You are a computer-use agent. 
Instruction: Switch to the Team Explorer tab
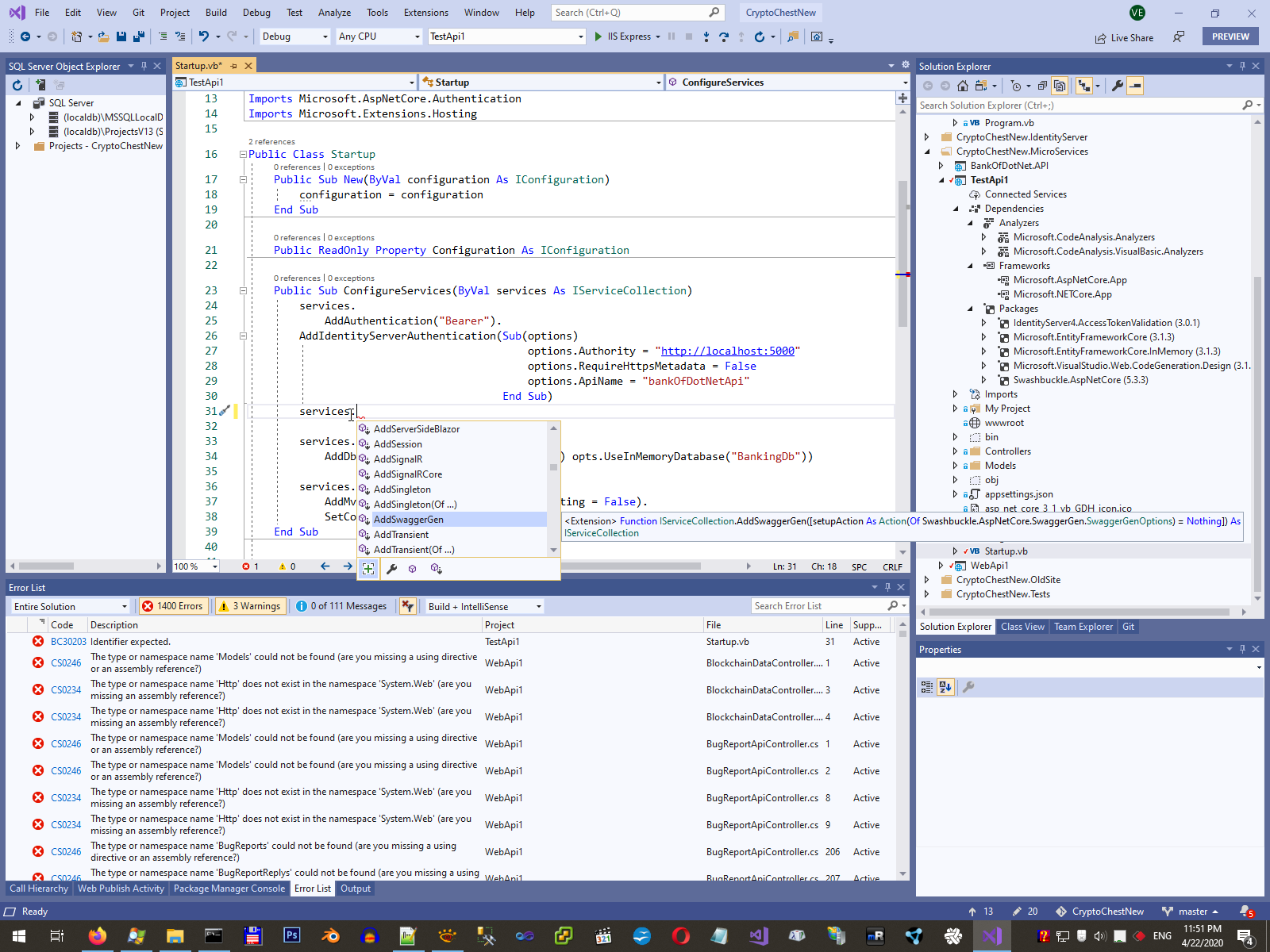click(1083, 627)
